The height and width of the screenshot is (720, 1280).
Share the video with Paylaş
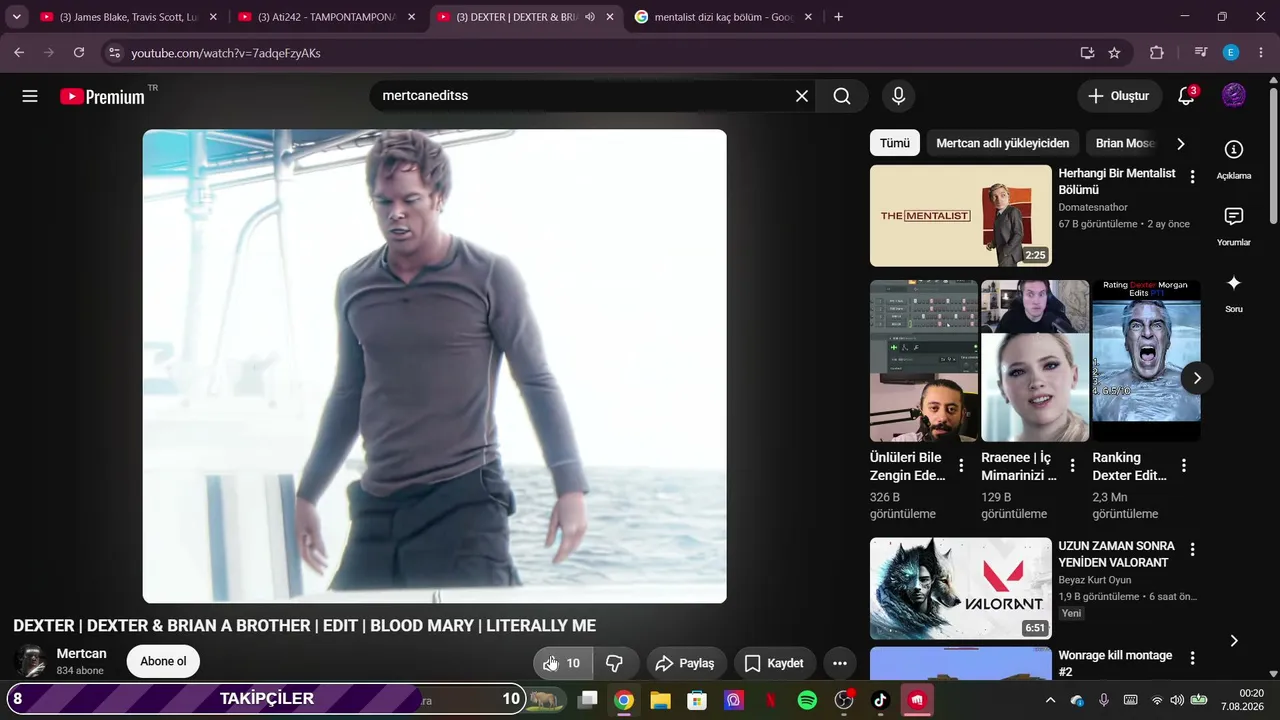(x=686, y=663)
